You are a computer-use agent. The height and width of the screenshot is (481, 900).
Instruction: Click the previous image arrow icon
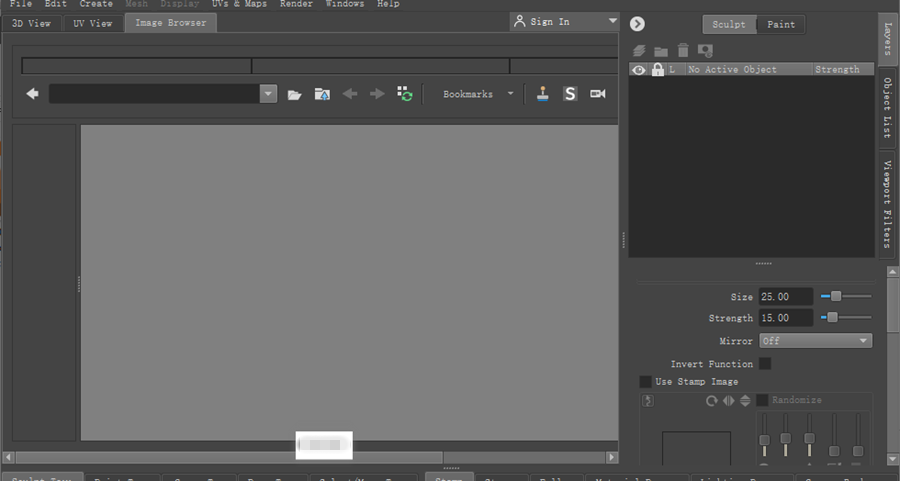pyautogui.click(x=350, y=94)
